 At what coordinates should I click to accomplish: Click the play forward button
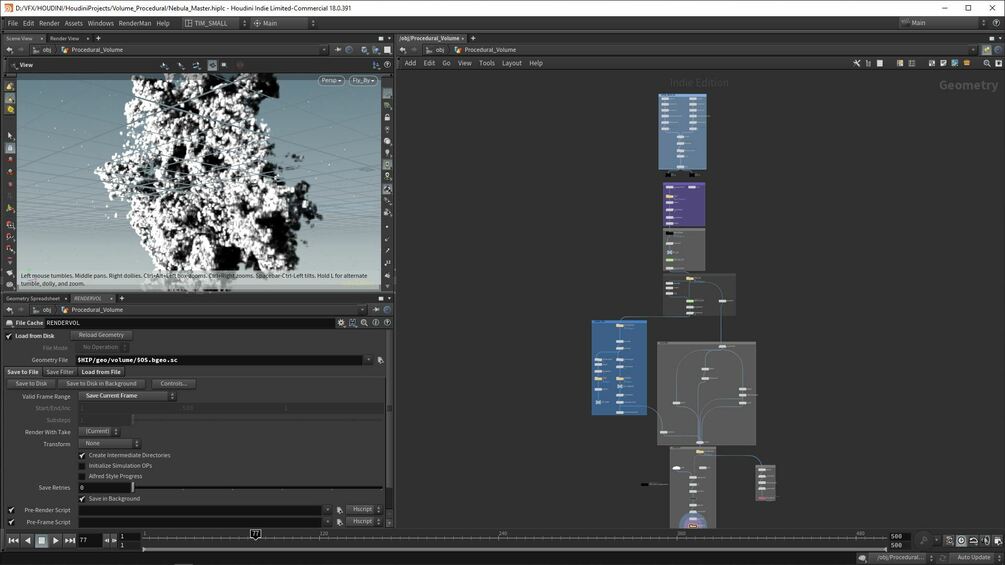(56, 541)
